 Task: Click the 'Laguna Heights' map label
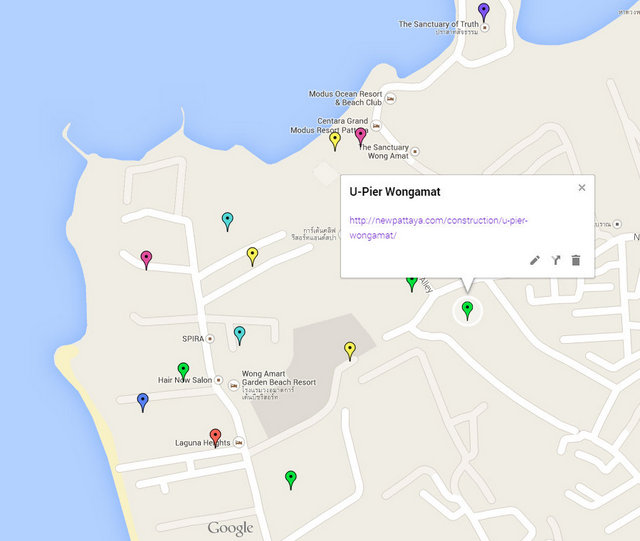(x=202, y=443)
